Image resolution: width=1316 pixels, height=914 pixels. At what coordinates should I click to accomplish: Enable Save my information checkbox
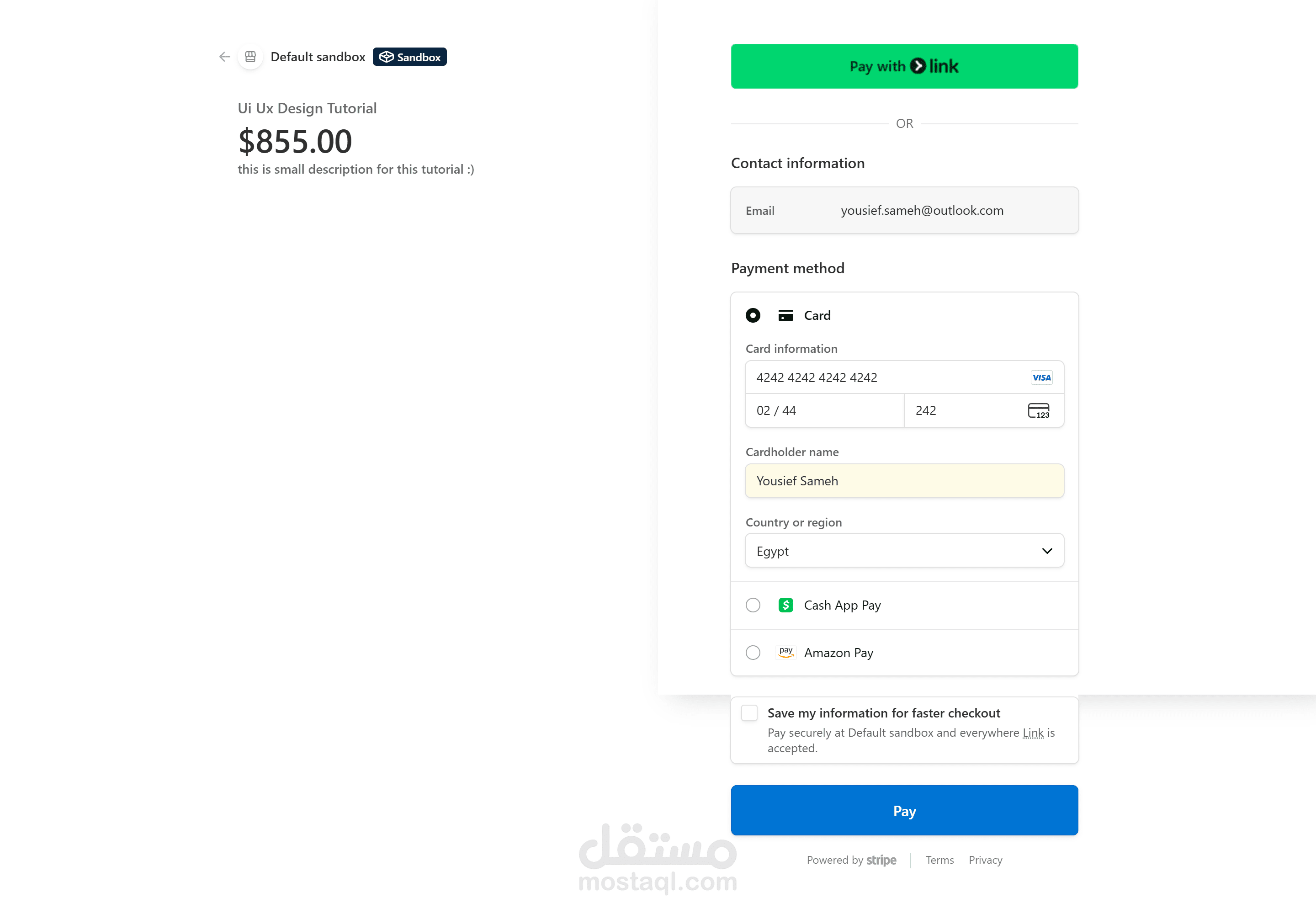click(749, 713)
